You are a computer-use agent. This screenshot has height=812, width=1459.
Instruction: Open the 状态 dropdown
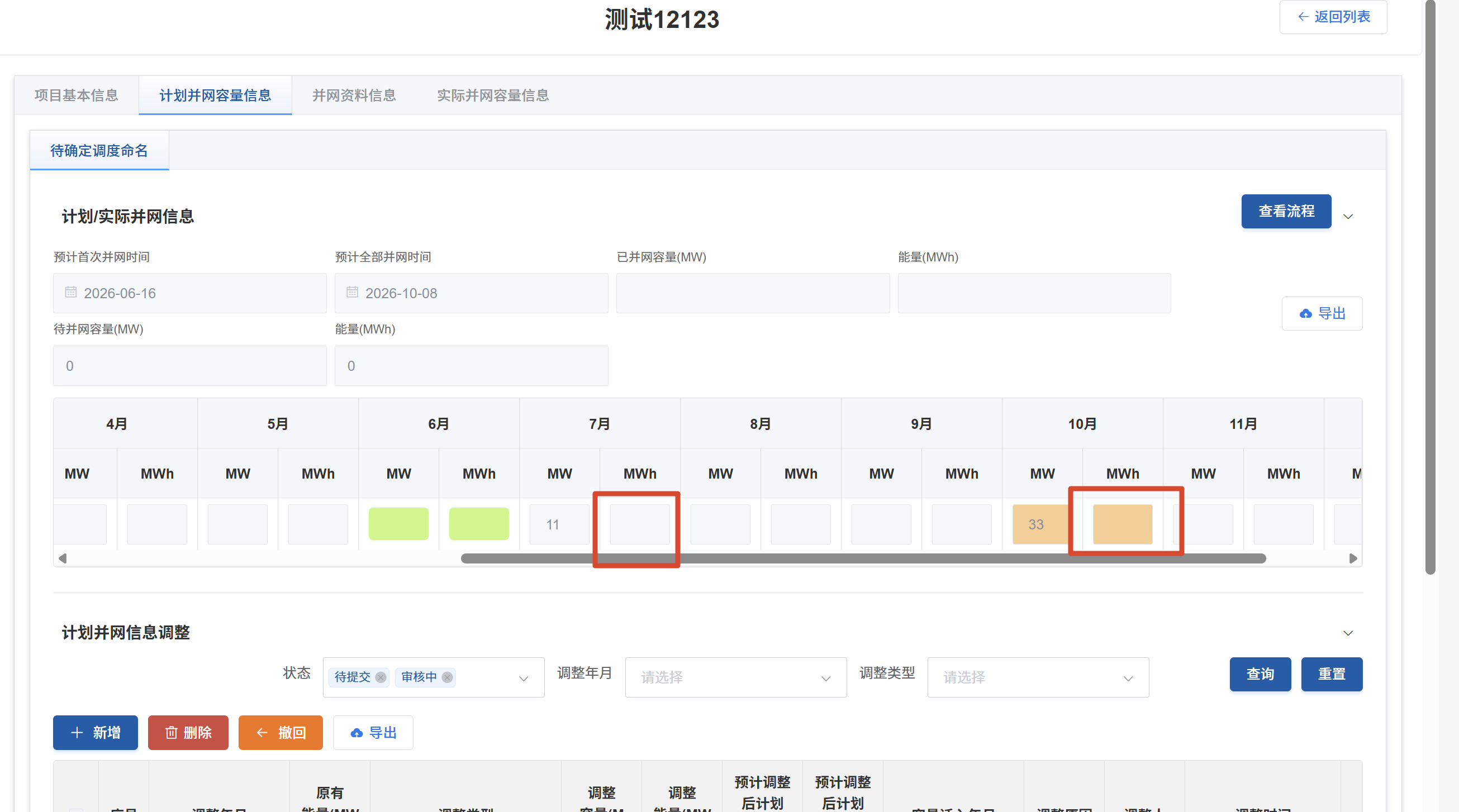tap(434, 677)
